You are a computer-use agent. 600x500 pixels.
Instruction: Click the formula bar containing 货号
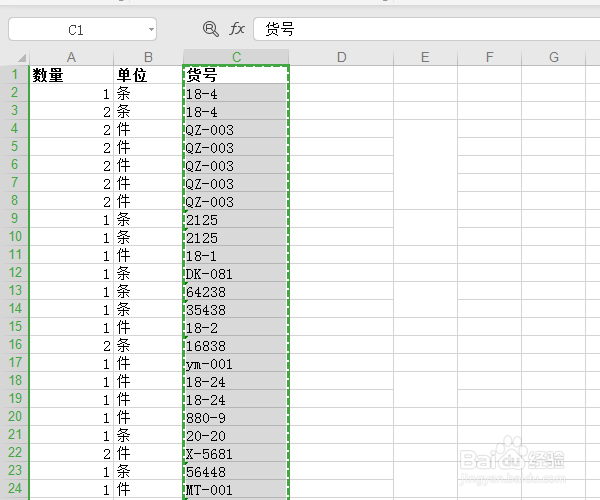(426, 29)
